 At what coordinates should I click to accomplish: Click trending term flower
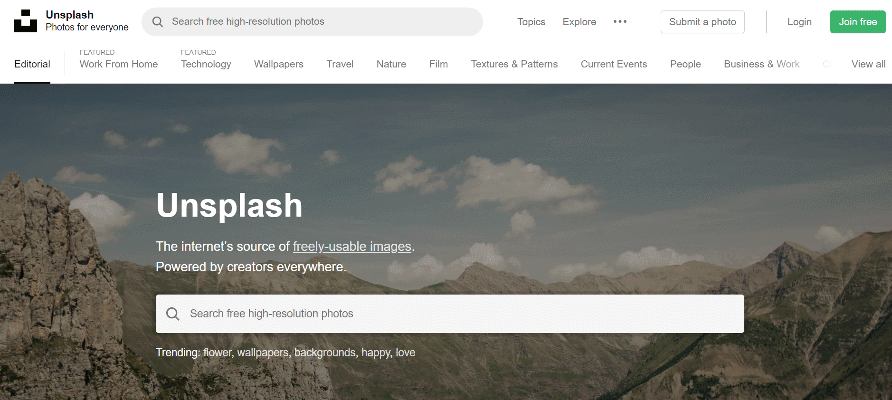coord(217,353)
